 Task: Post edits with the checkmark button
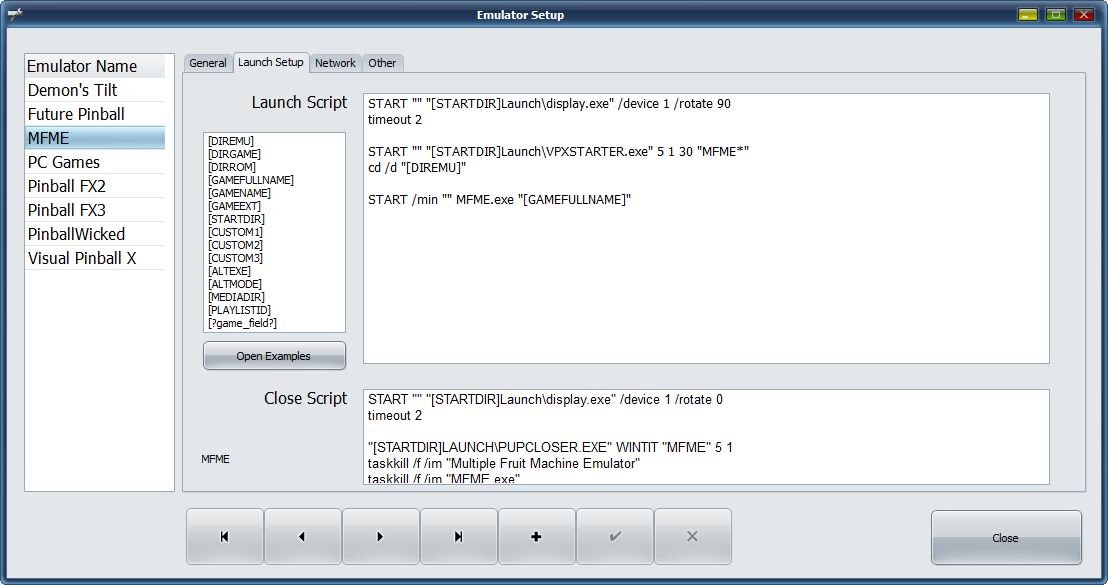point(615,536)
